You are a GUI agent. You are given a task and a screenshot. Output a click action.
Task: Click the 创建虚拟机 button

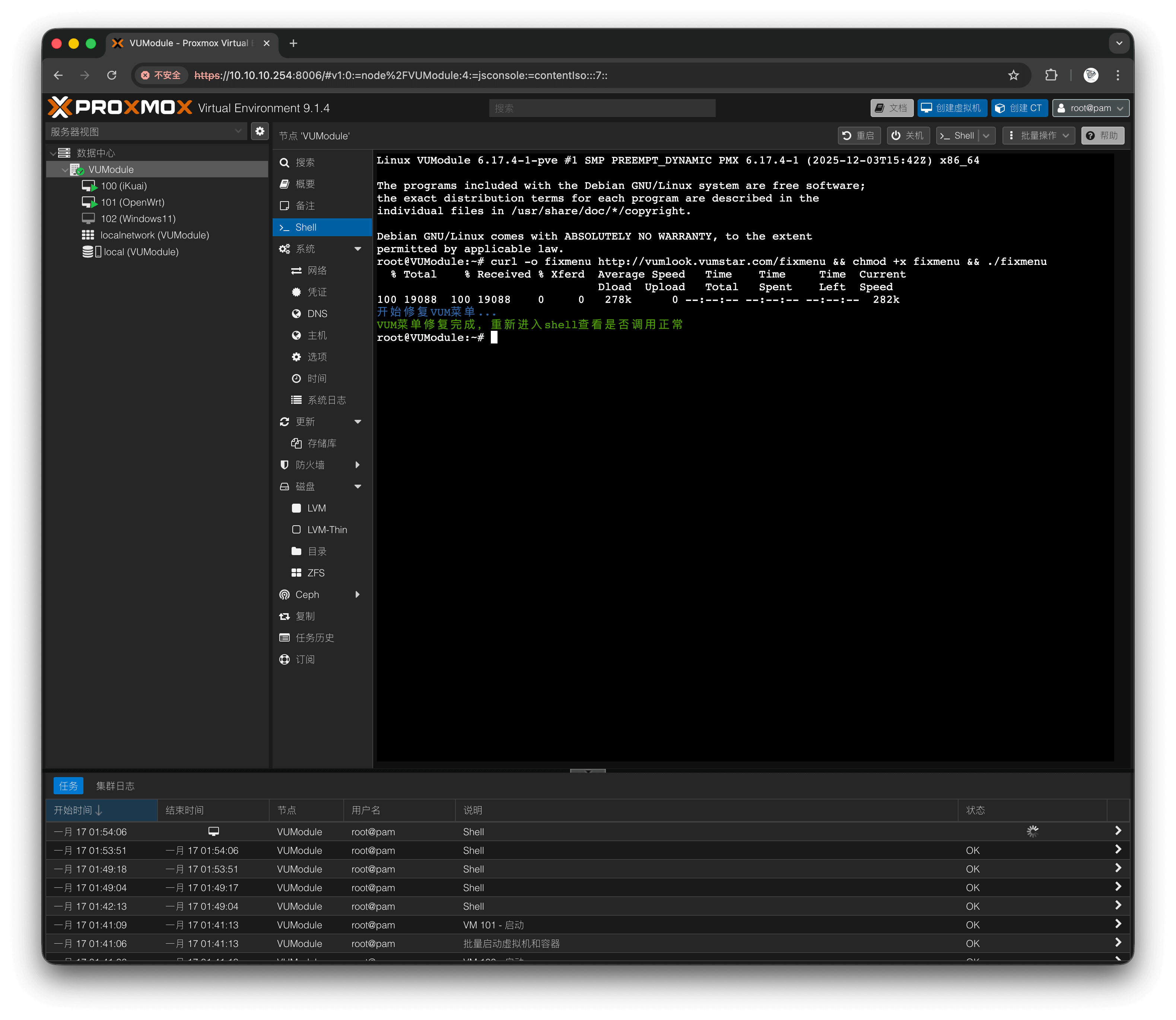[x=951, y=108]
